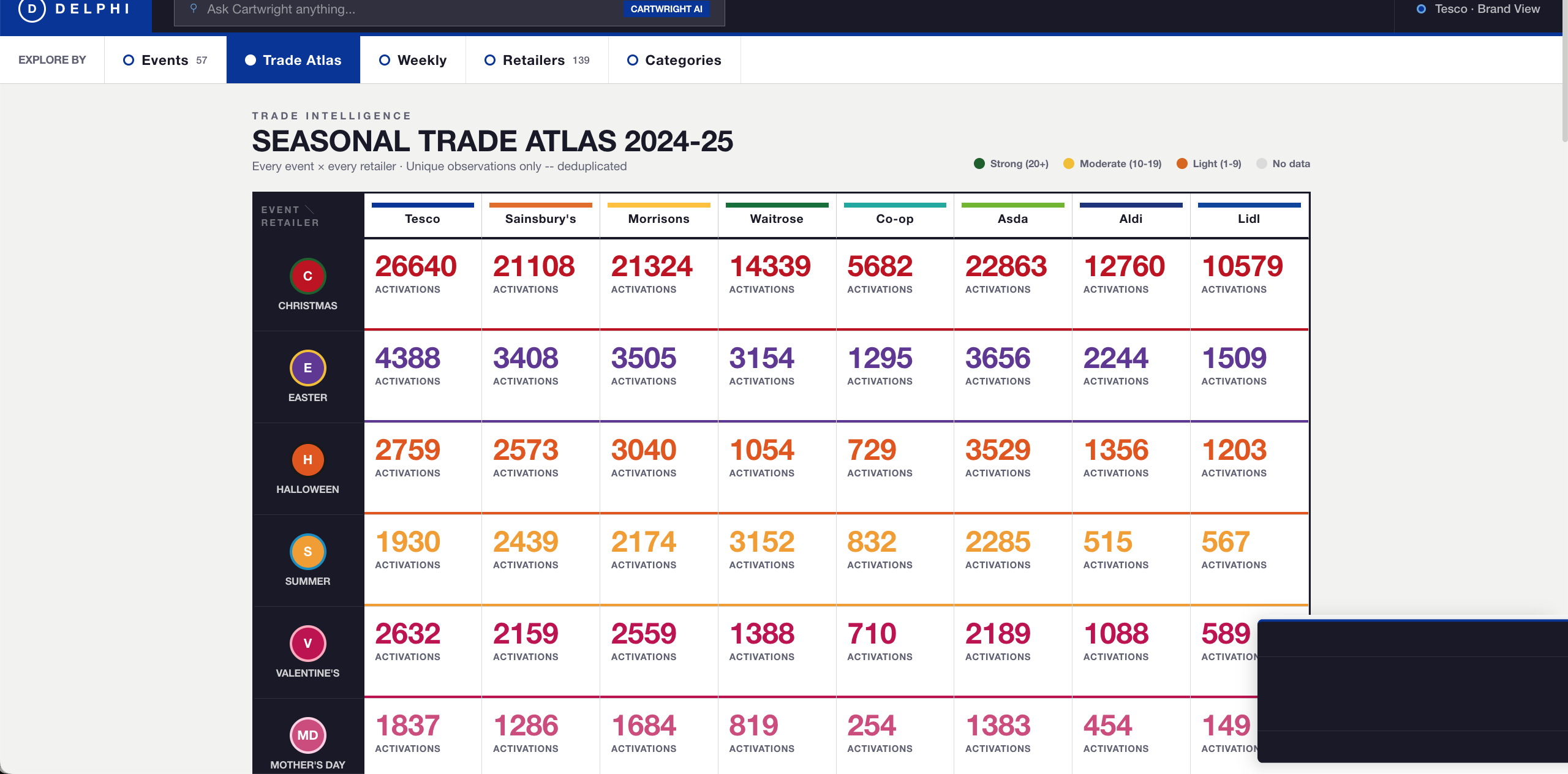The height and width of the screenshot is (774, 1568).
Task: Open Co-op Christmas cell showing 5682
Action: pyautogui.click(x=895, y=284)
